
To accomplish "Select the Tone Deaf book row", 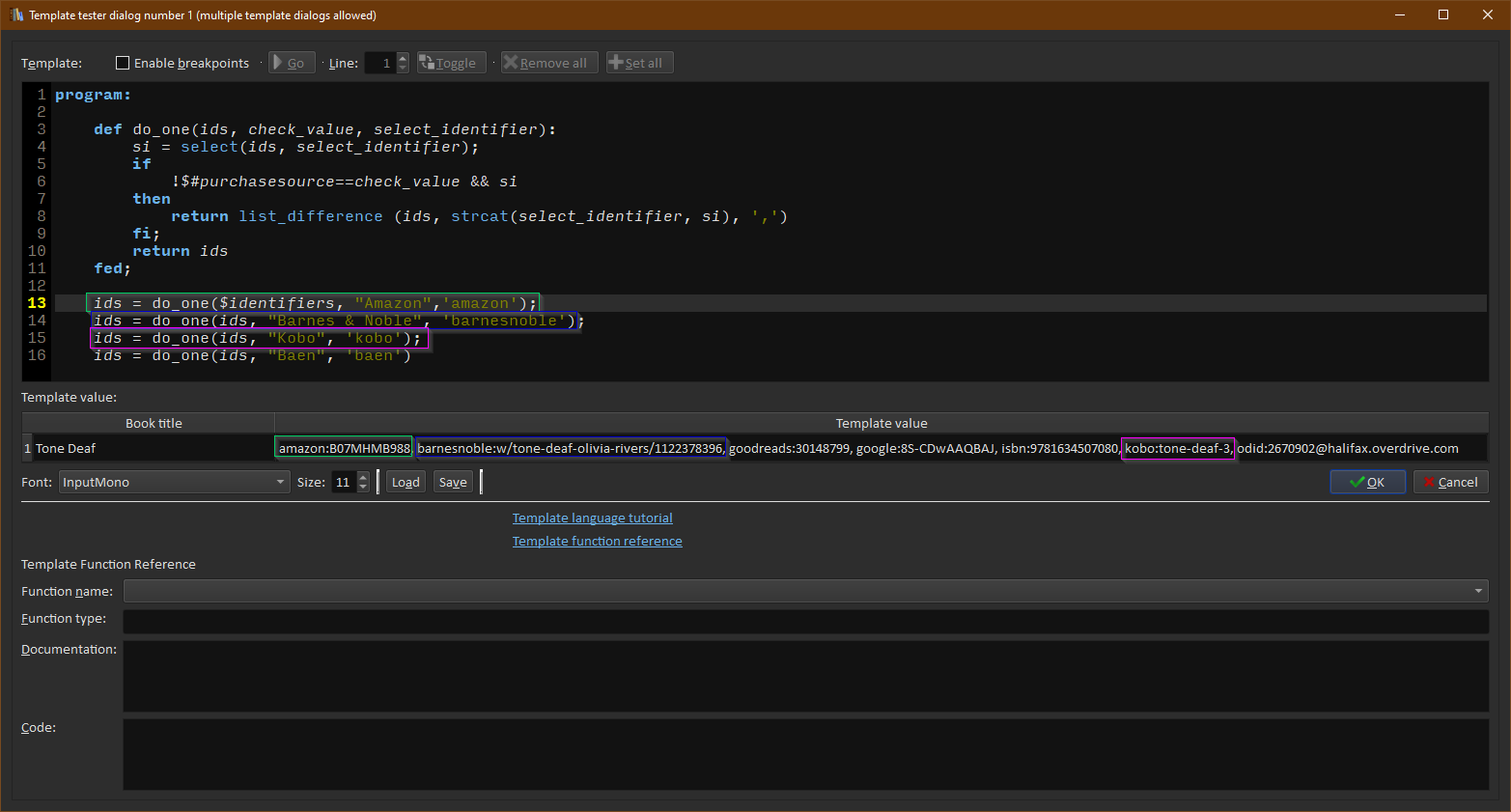I will pos(66,448).
